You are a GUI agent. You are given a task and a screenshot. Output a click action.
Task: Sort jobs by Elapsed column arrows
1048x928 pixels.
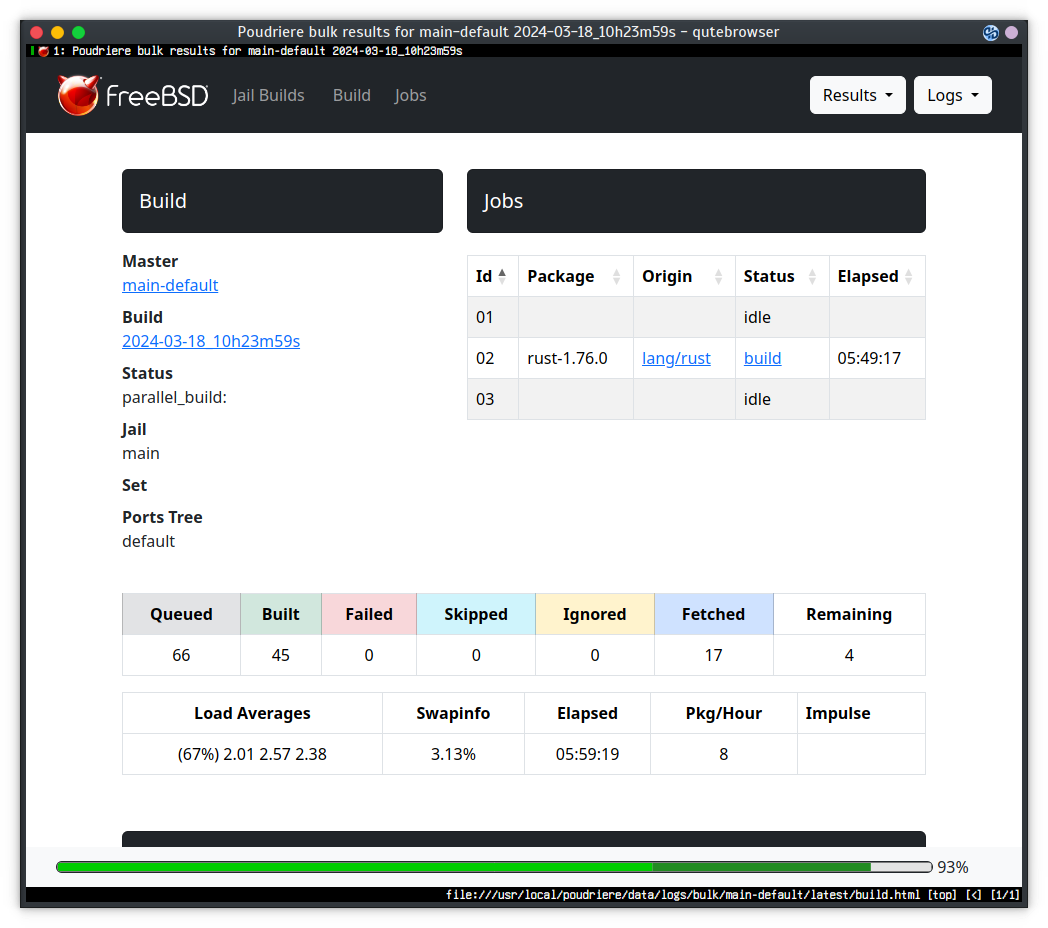coord(909,277)
